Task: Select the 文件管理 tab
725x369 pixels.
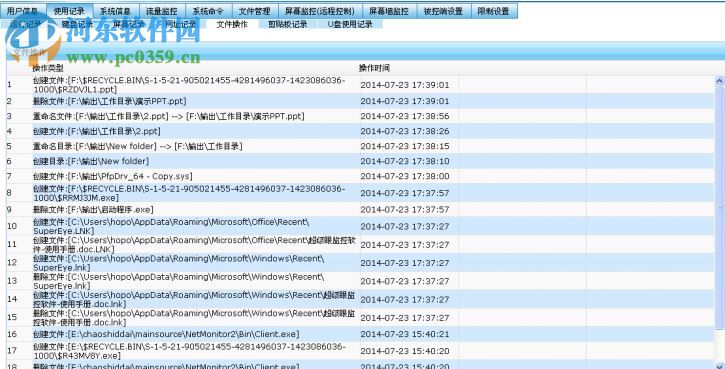Action: click(x=254, y=11)
